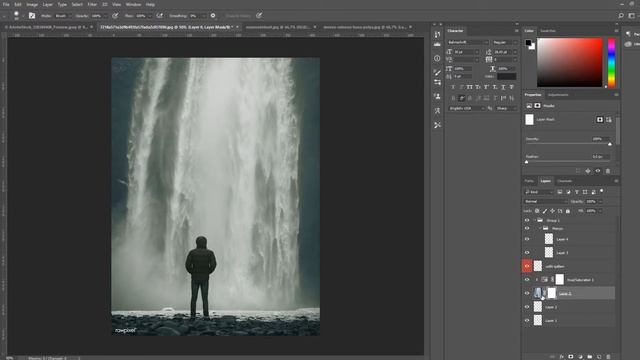This screenshot has height=360, width=640.
Task: Toggle red-highlighted eye of layer below Layer 3
Action: click(x=527, y=266)
